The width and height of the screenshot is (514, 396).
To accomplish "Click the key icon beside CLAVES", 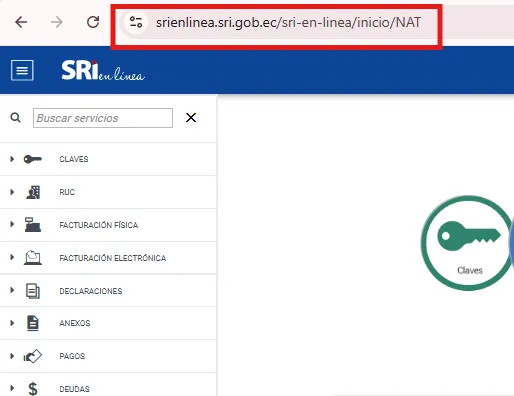I will point(33,159).
